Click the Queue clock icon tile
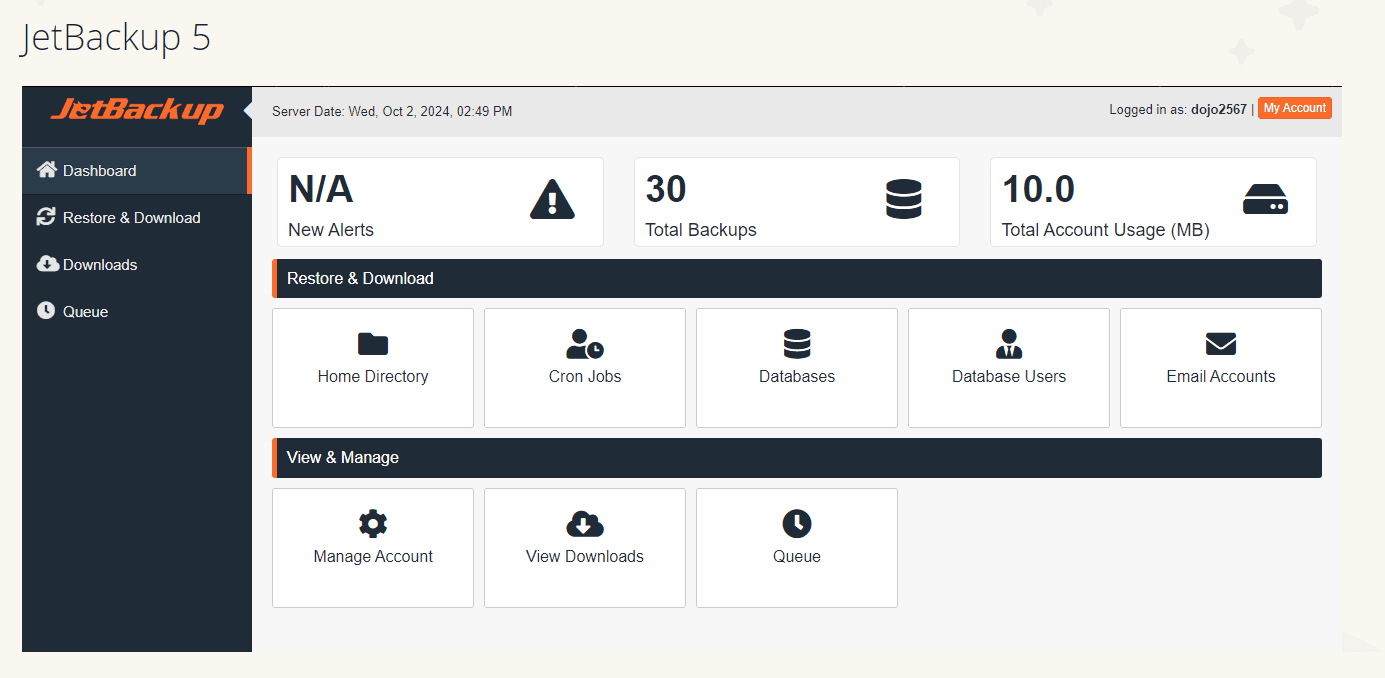This screenshot has width=1385, height=678. [796, 523]
